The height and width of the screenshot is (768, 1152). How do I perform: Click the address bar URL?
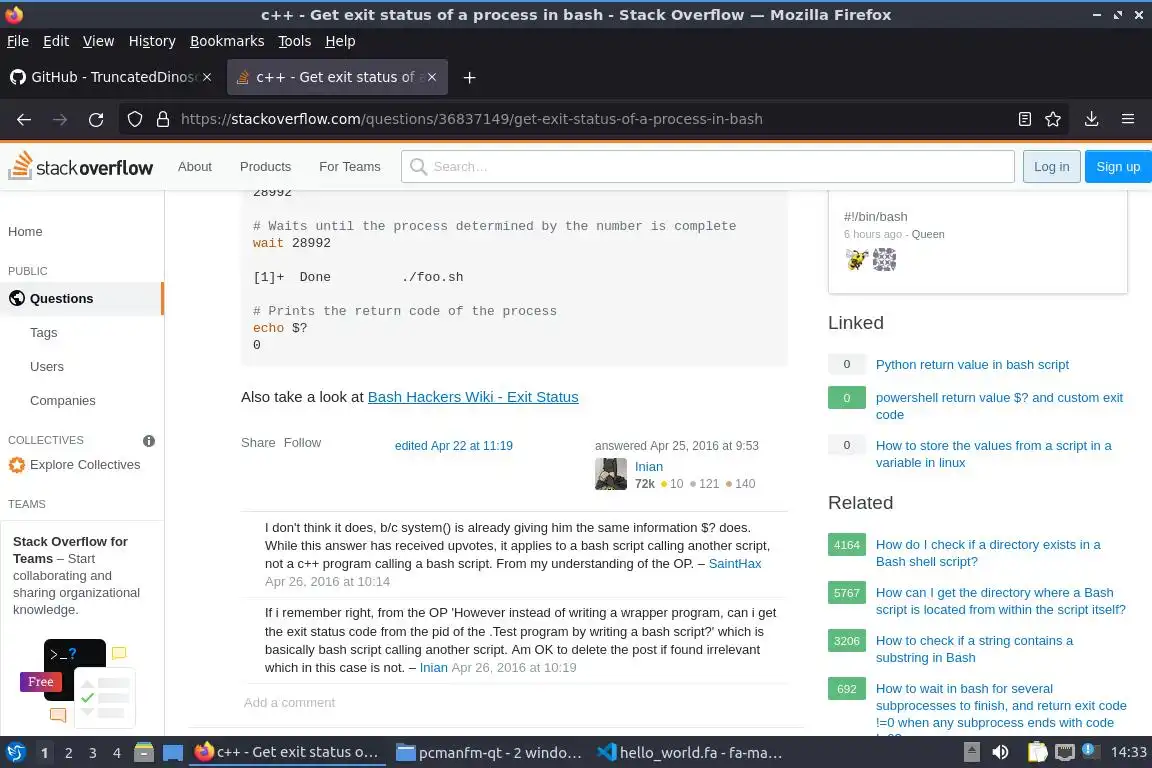472,119
